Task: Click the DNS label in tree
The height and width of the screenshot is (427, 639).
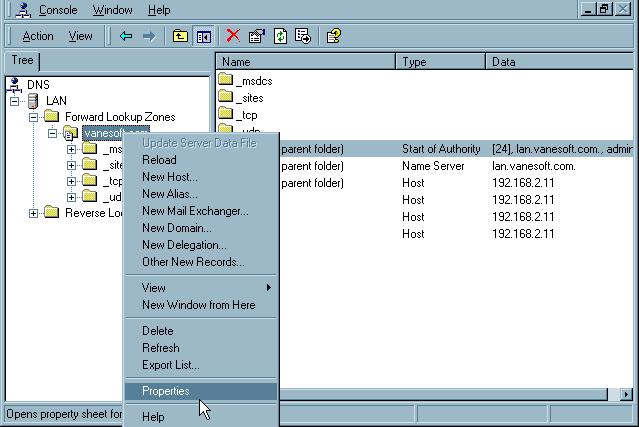Action: click(38, 85)
